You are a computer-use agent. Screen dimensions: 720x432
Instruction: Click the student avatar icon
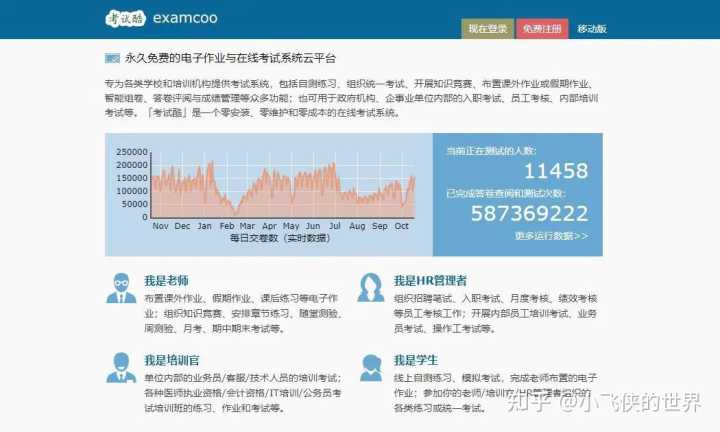click(x=371, y=367)
